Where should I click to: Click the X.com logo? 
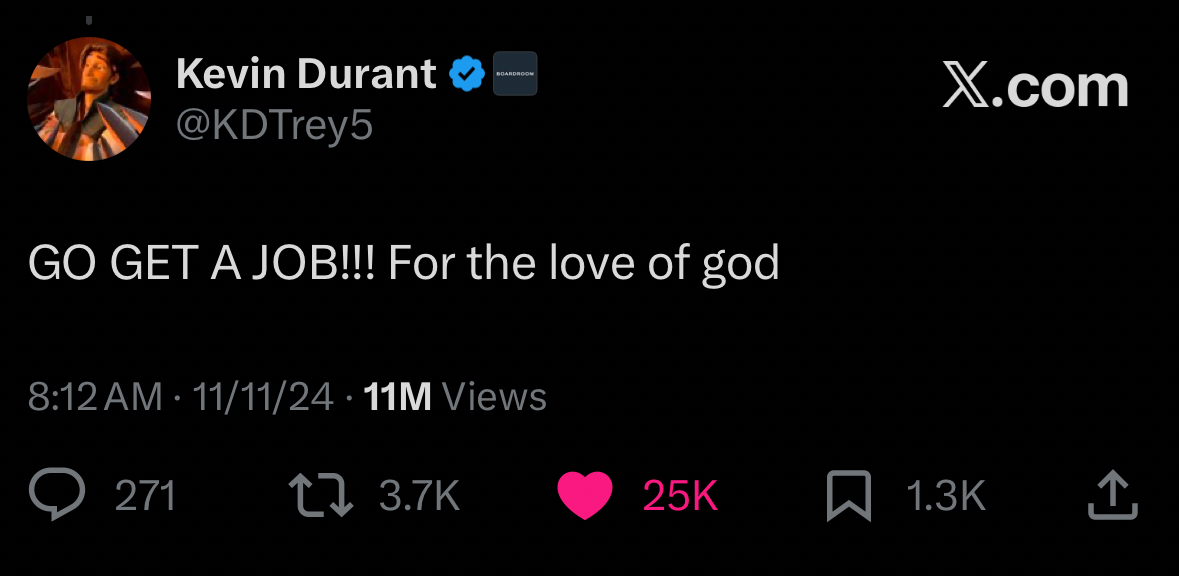(1035, 87)
